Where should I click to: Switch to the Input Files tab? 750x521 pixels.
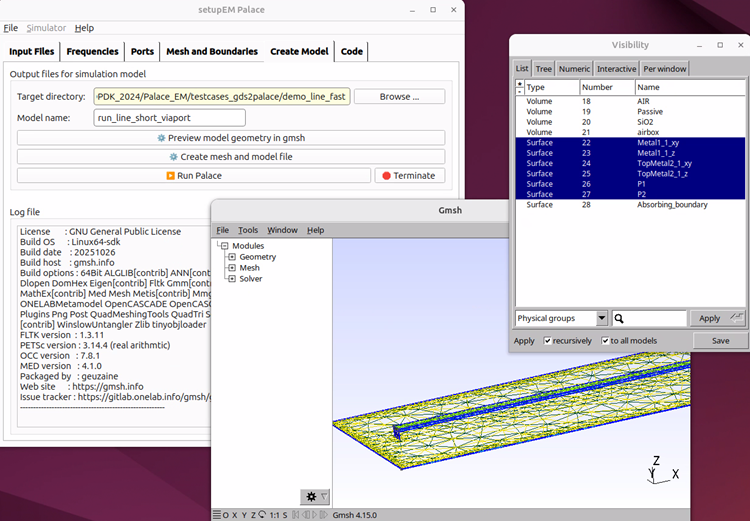(x=32, y=51)
